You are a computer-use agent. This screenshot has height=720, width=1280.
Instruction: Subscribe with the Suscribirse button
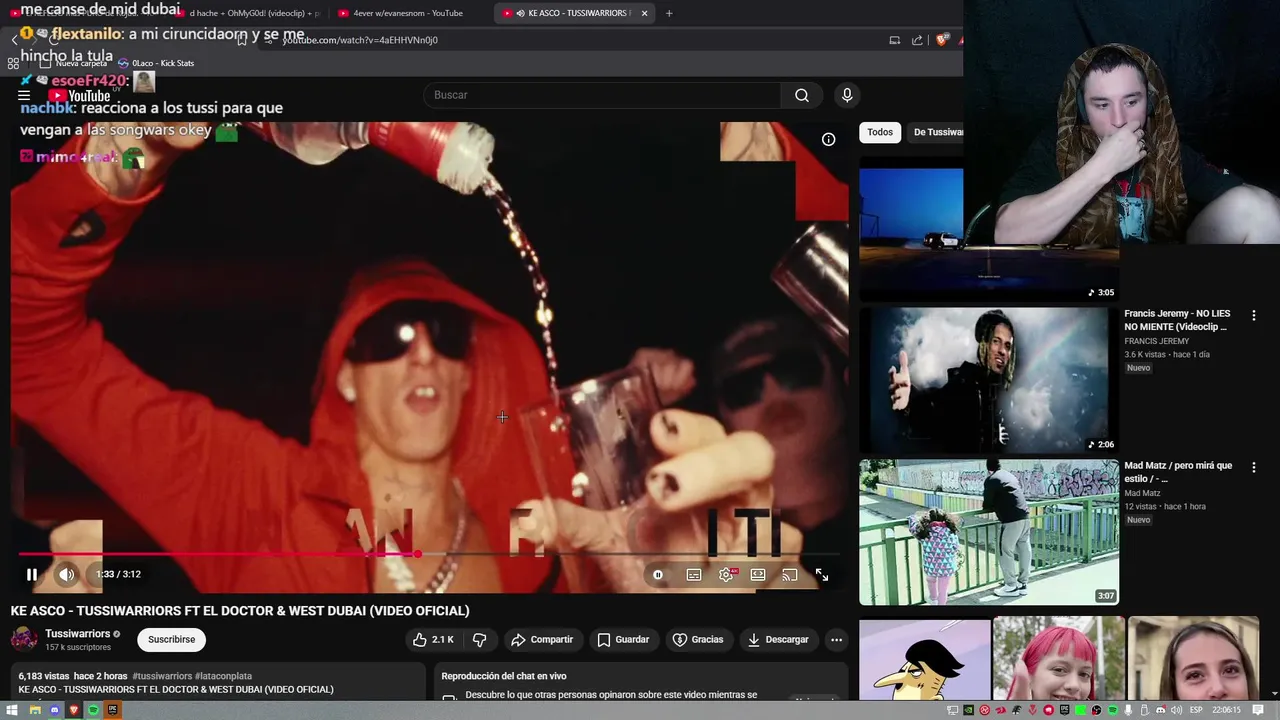(171, 640)
